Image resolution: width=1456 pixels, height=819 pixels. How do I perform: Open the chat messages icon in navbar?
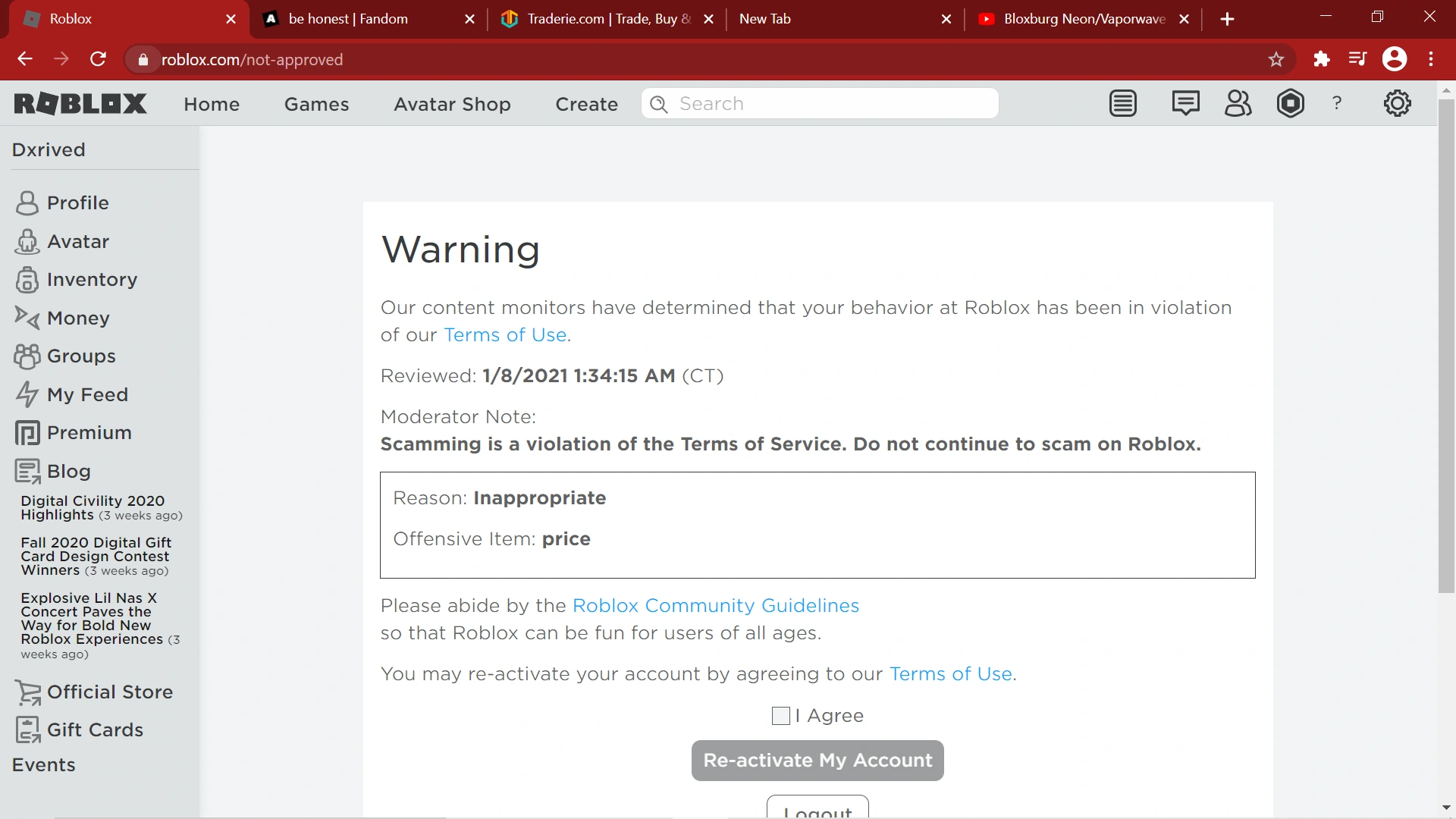coord(1185,104)
